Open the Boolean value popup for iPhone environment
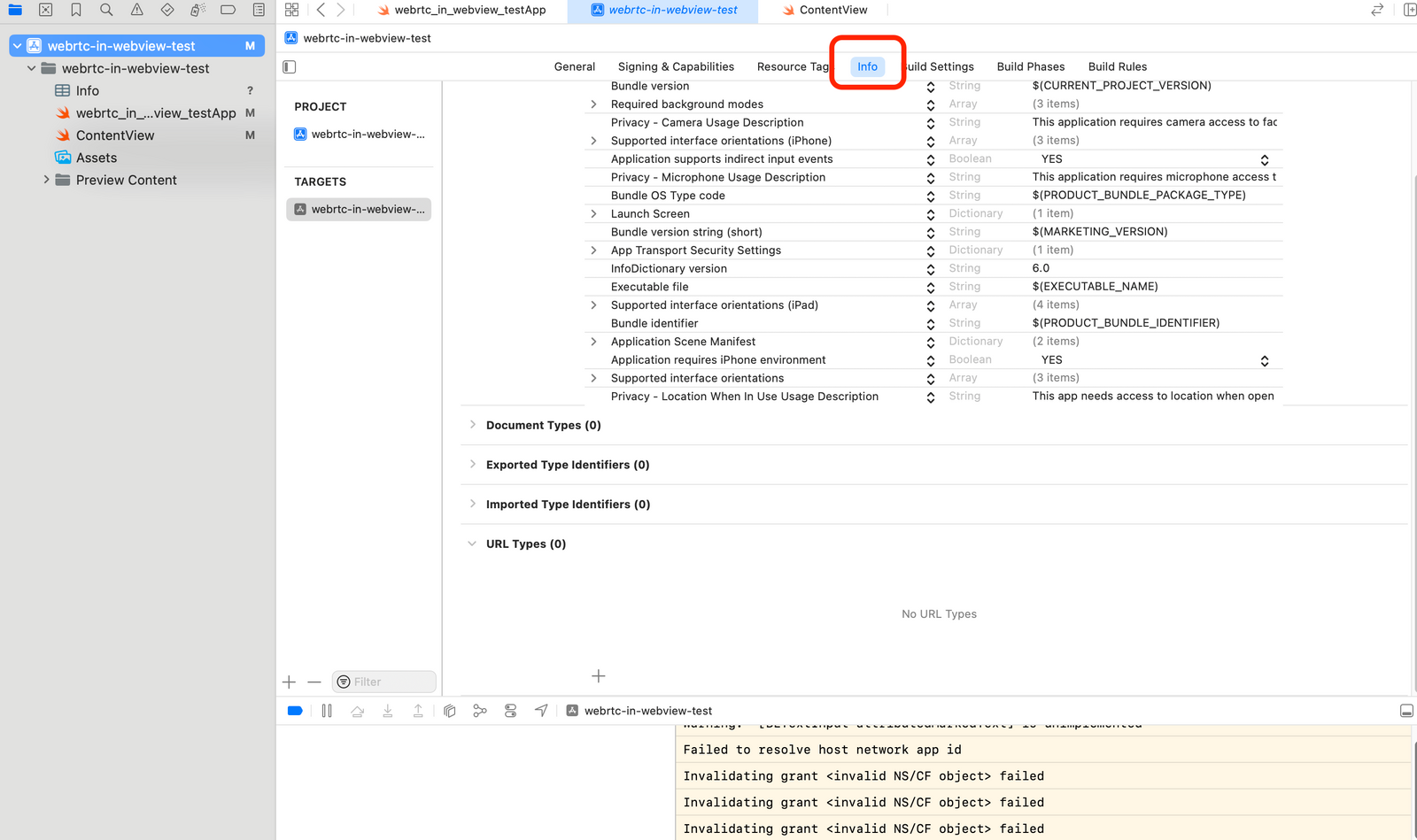 point(1265,360)
